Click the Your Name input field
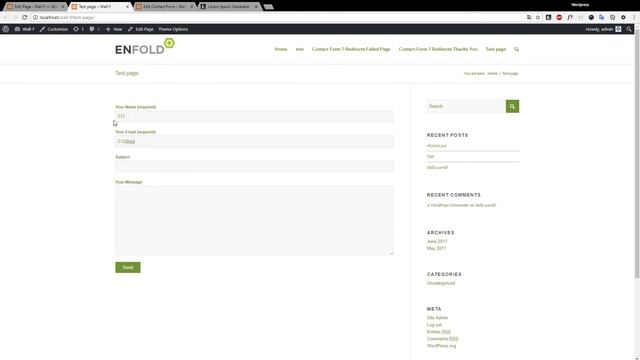Image resolution: width=640 pixels, height=360 pixels. point(254,116)
